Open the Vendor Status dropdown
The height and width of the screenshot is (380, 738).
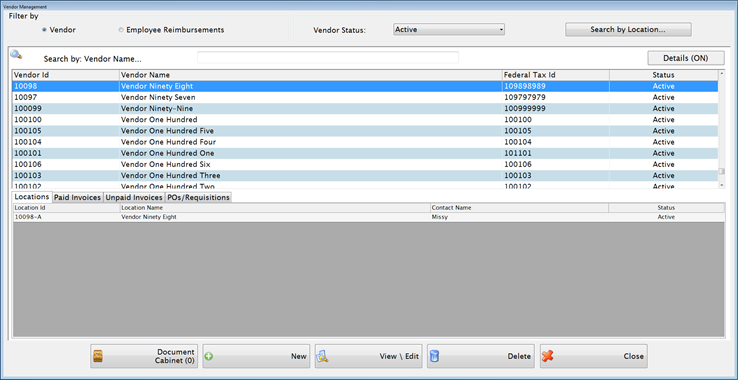pyautogui.click(x=449, y=30)
